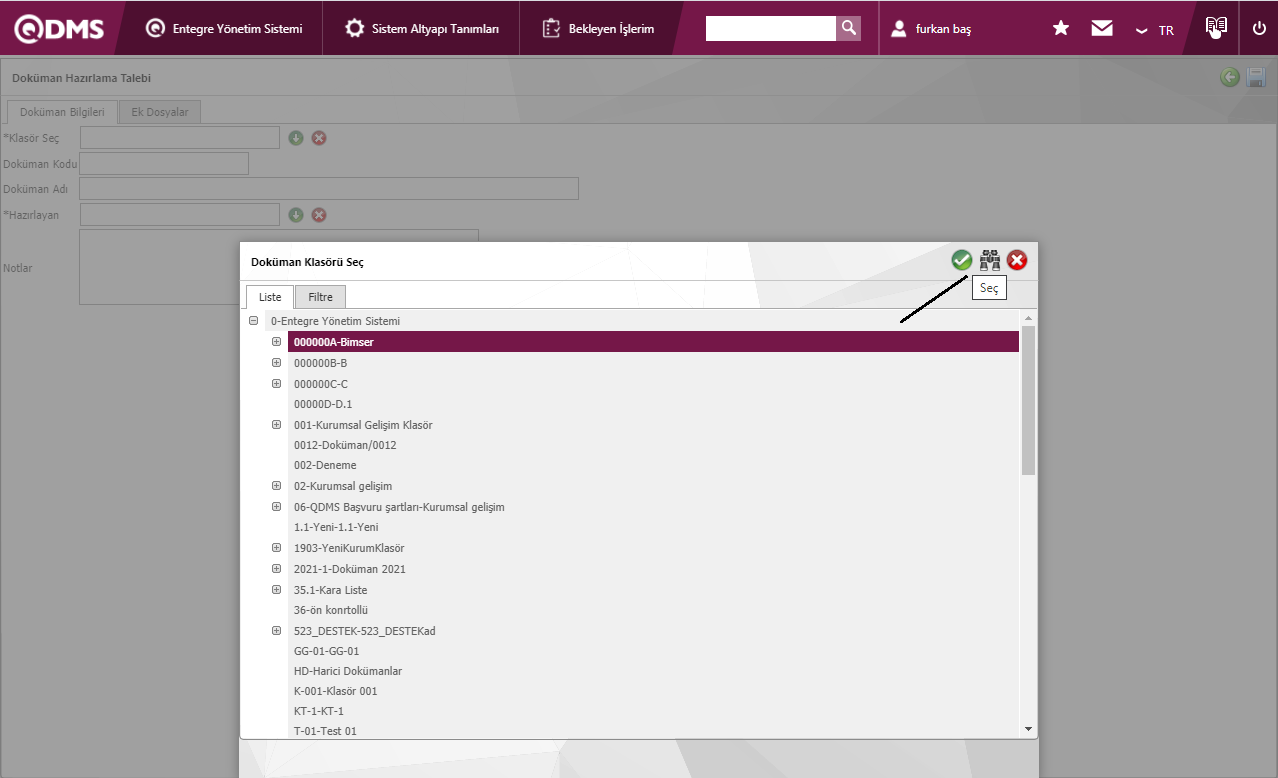Expand the 06-QDMS Başvuru şartları folder

[276, 506]
